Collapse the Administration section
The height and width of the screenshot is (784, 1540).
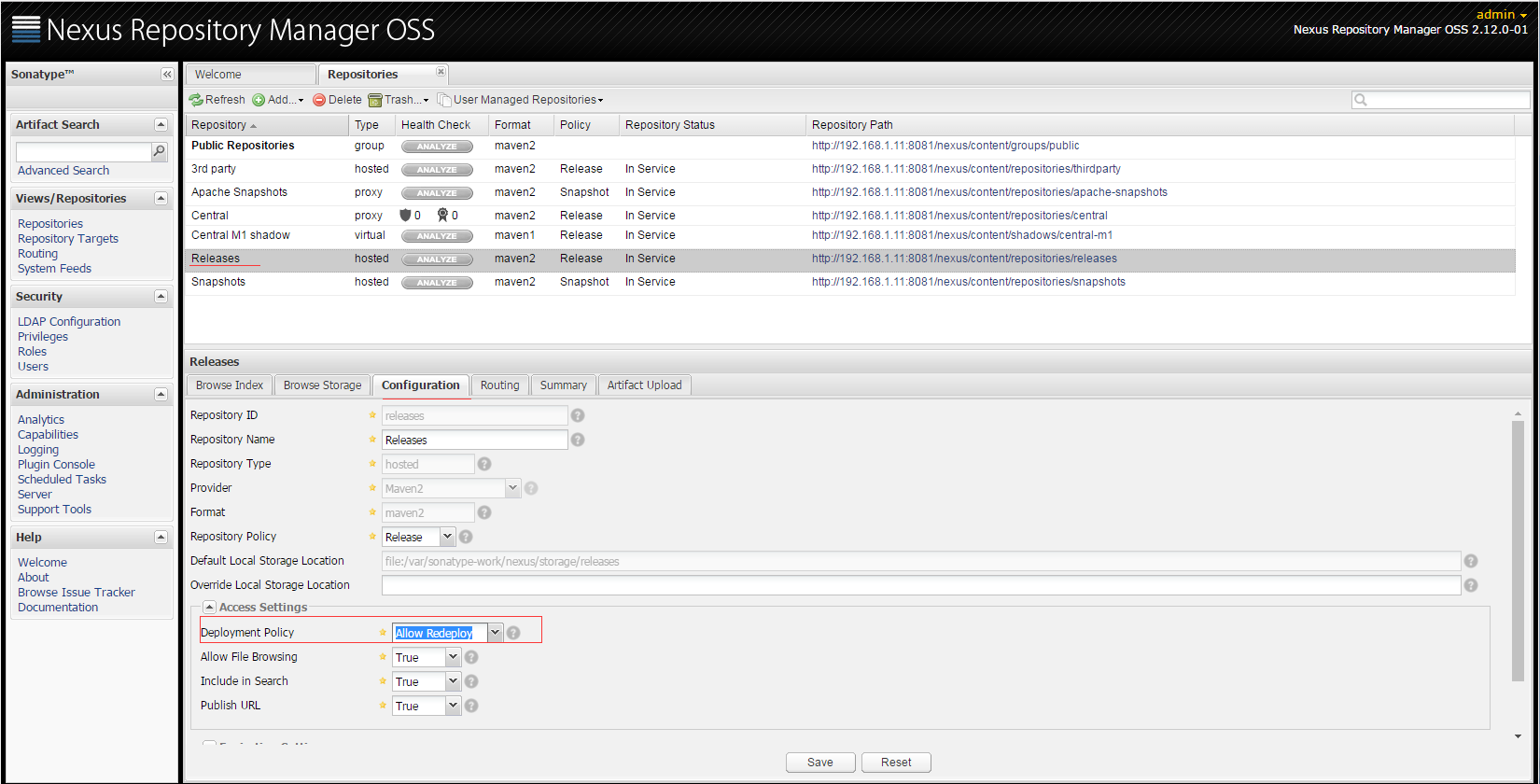161,394
